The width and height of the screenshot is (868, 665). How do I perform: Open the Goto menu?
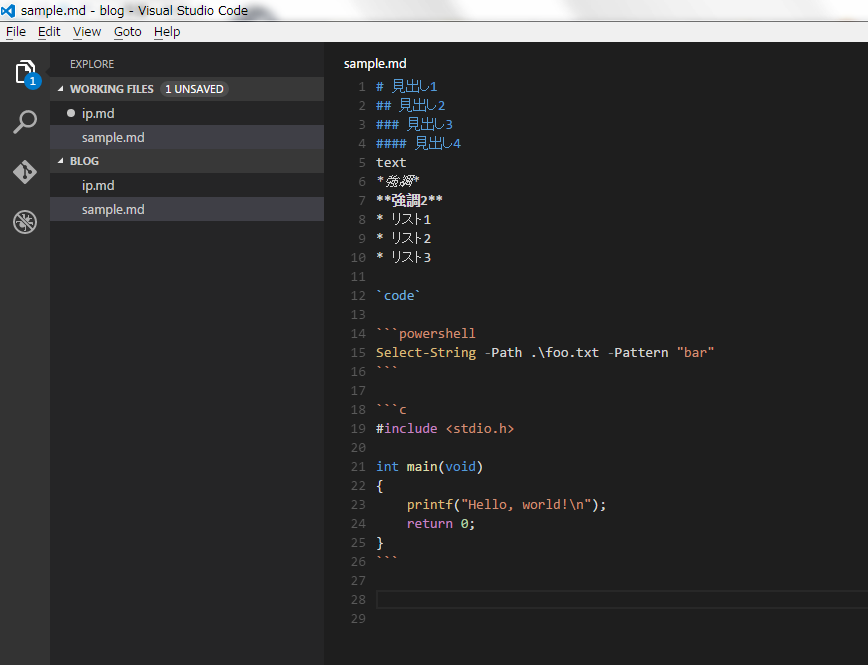pyautogui.click(x=127, y=31)
